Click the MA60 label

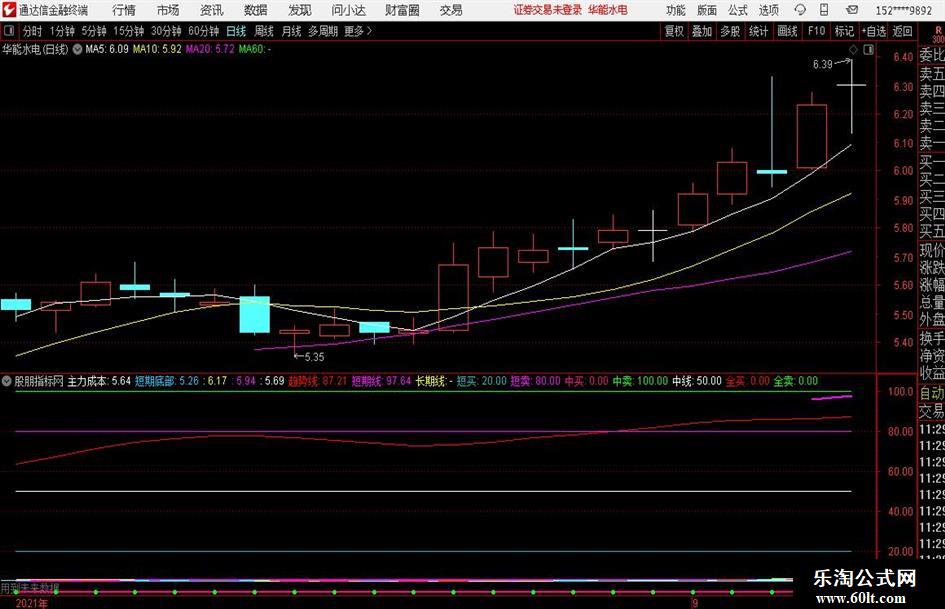[255, 49]
